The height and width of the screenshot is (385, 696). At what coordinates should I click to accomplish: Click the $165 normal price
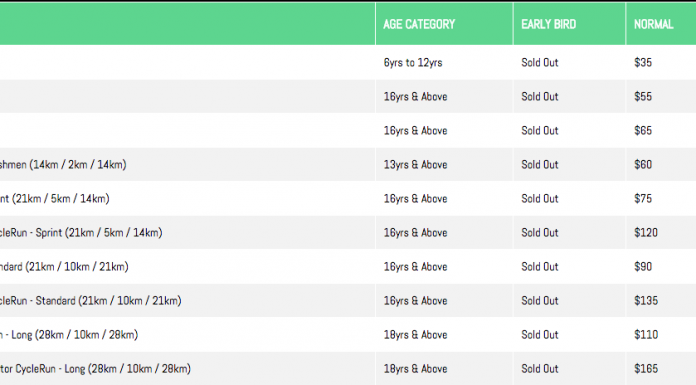tap(646, 369)
